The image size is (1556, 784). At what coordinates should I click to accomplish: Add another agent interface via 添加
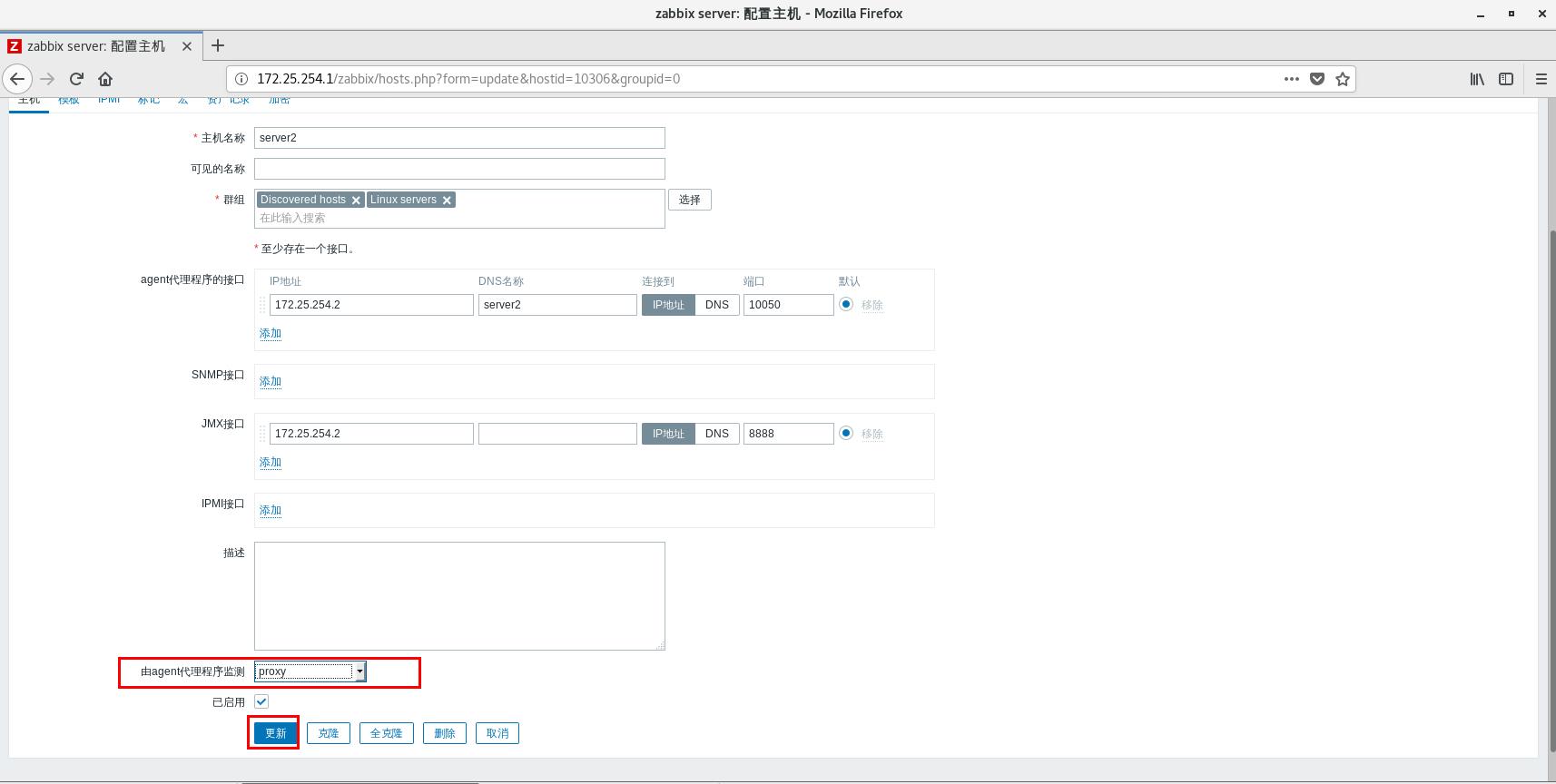coord(271,333)
